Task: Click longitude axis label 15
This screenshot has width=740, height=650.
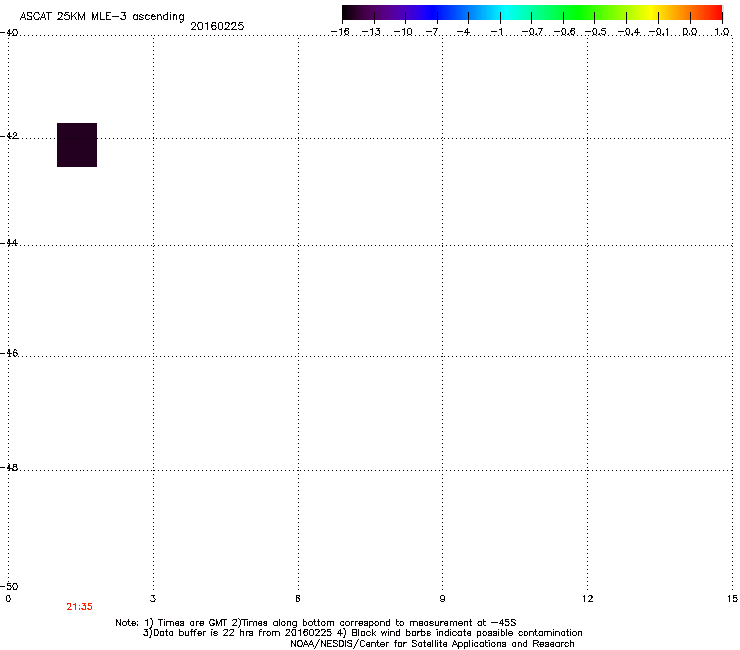Action: coord(732,599)
